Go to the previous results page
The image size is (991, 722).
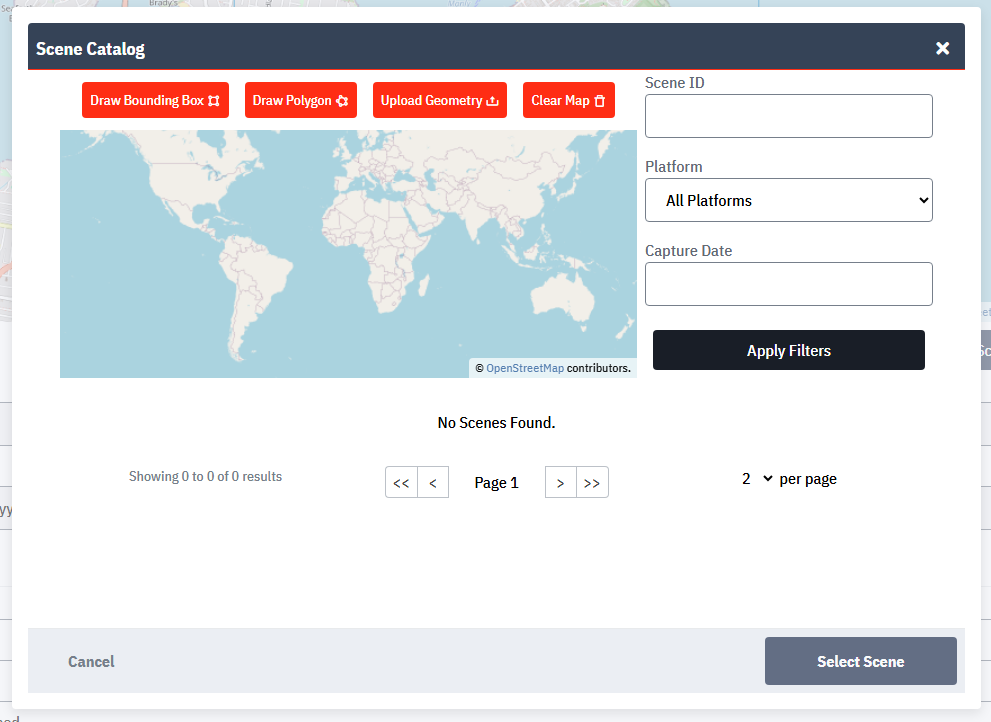(x=433, y=482)
